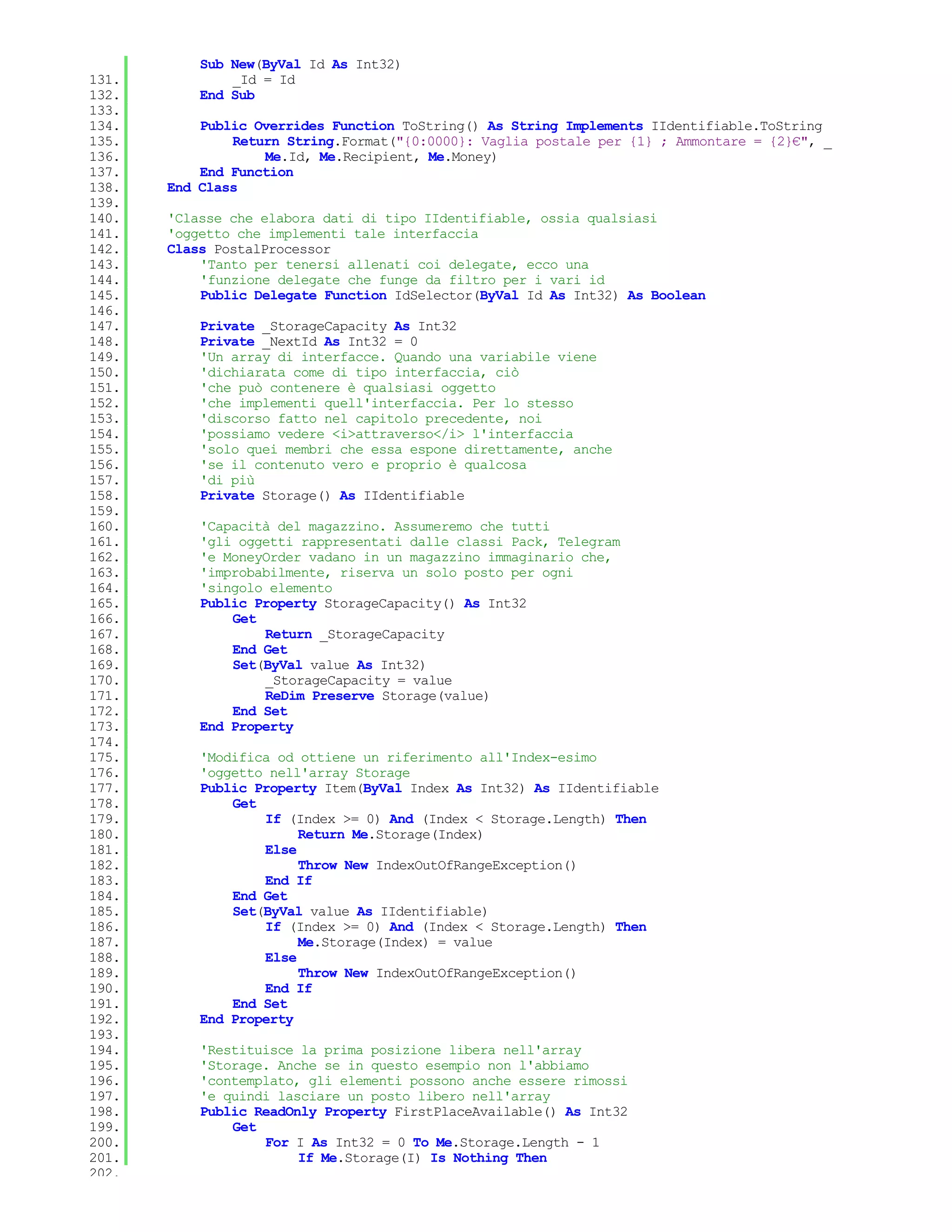The width and height of the screenshot is (952, 1232).
Task: Click line number 182.
Action: click(104, 865)
